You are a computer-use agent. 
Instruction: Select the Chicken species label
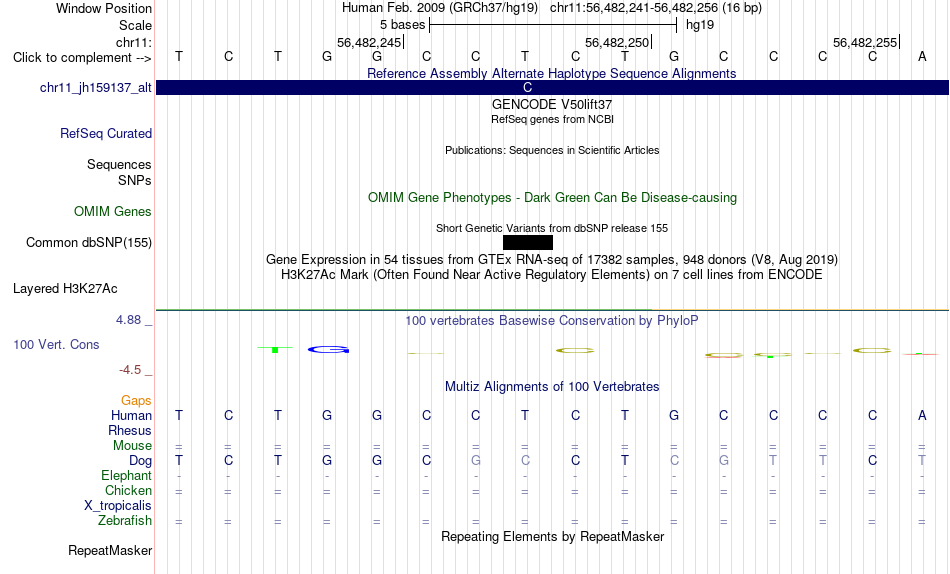(128, 490)
